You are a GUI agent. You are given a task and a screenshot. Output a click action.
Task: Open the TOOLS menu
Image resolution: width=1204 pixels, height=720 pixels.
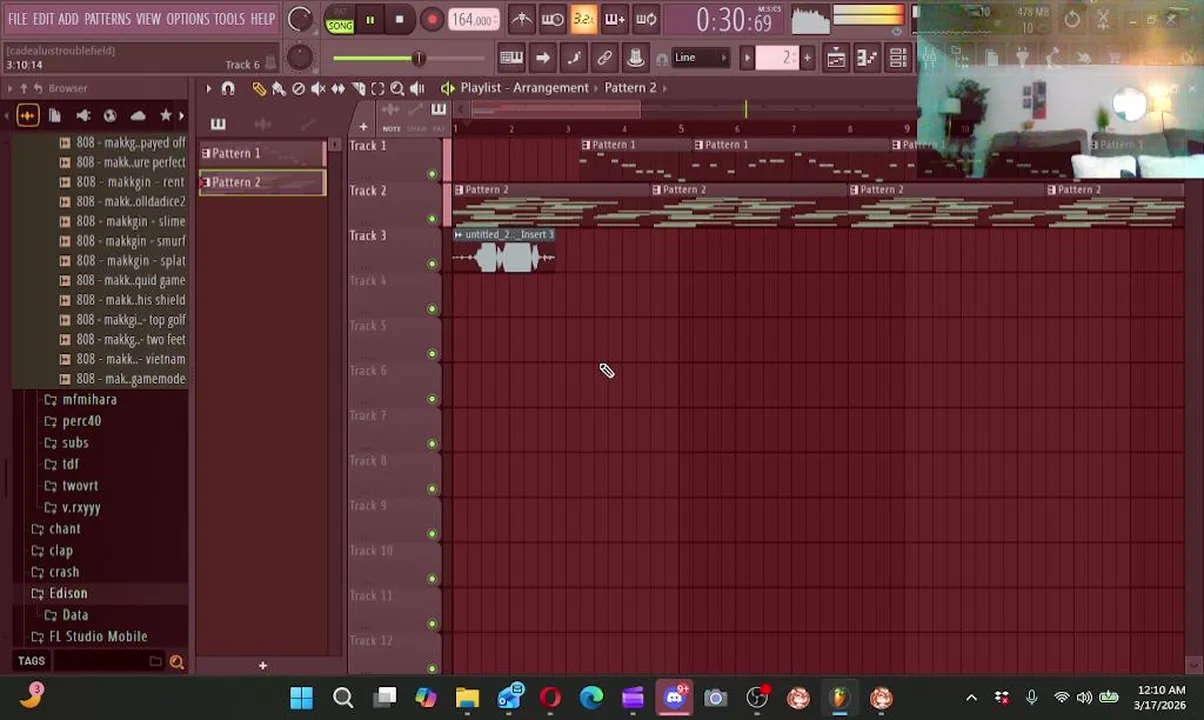click(x=229, y=19)
